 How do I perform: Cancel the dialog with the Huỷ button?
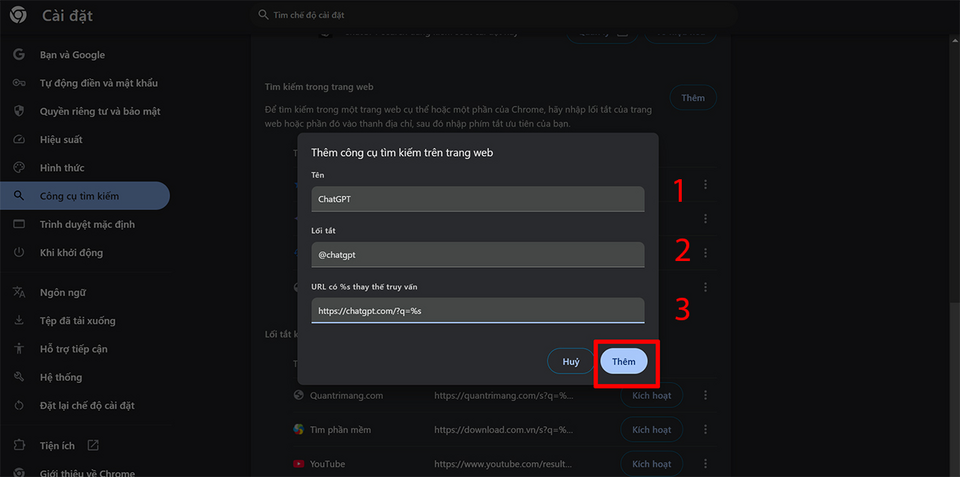pos(571,362)
